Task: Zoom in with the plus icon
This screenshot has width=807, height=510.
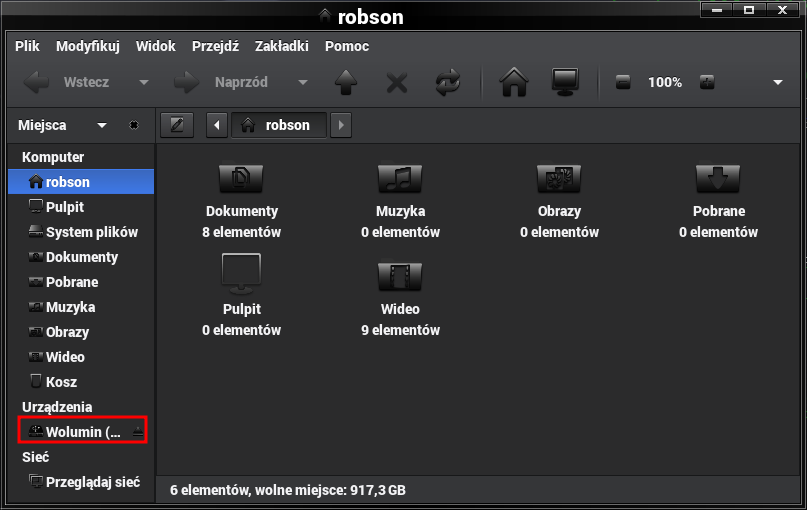Action: (707, 82)
